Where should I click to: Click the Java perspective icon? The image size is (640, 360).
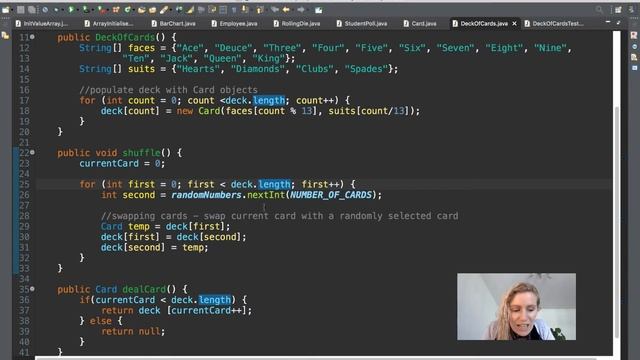(631, 9)
